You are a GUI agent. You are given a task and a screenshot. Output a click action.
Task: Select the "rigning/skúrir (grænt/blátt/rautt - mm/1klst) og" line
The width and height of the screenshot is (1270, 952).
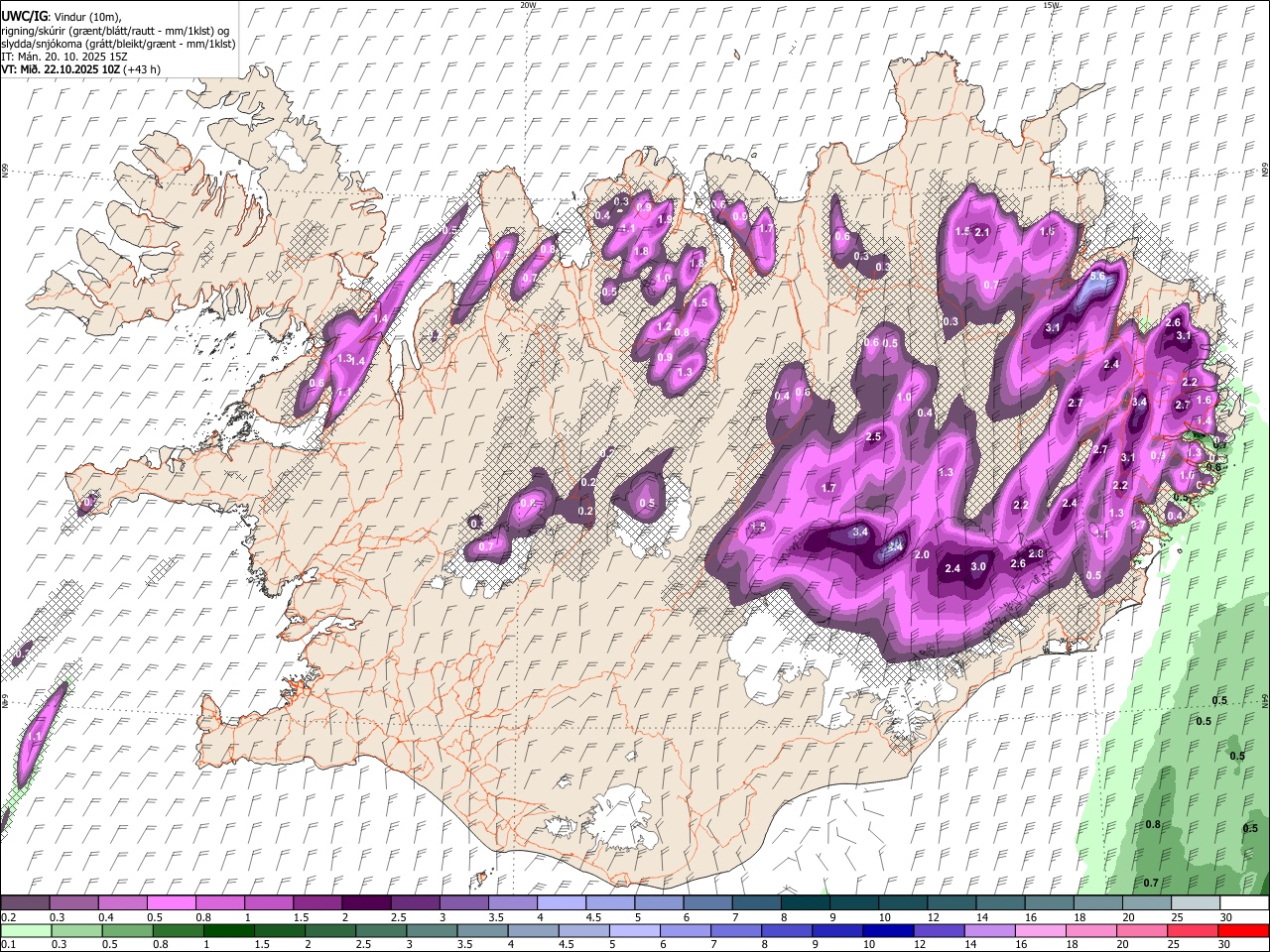point(115,31)
